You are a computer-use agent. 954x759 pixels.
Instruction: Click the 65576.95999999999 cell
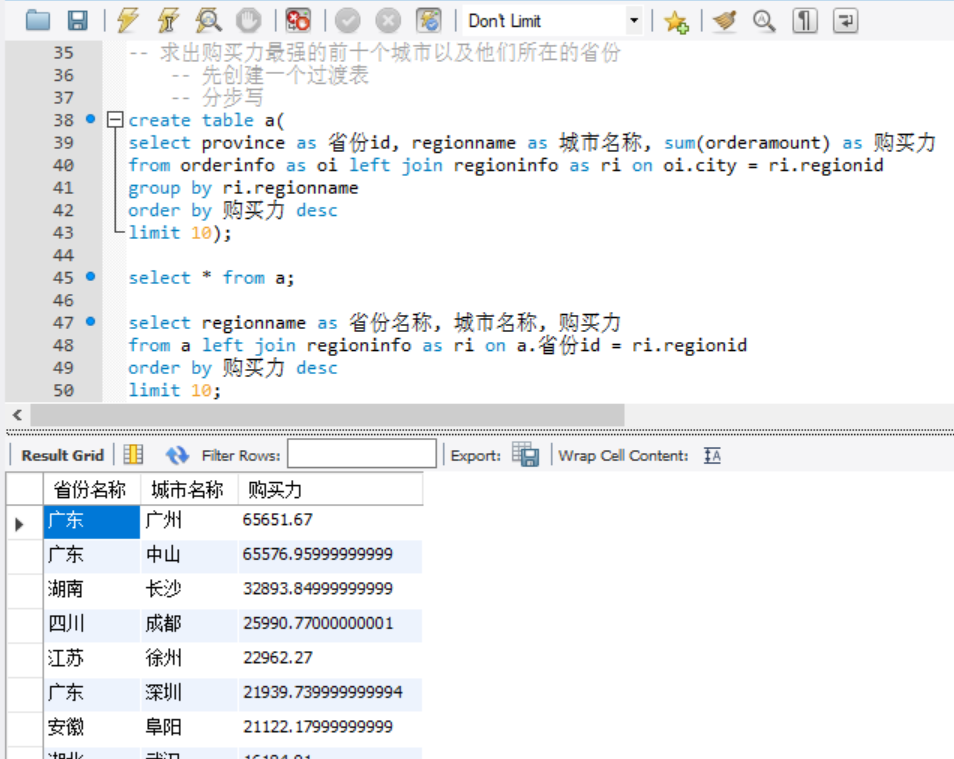pyautogui.click(x=330, y=555)
